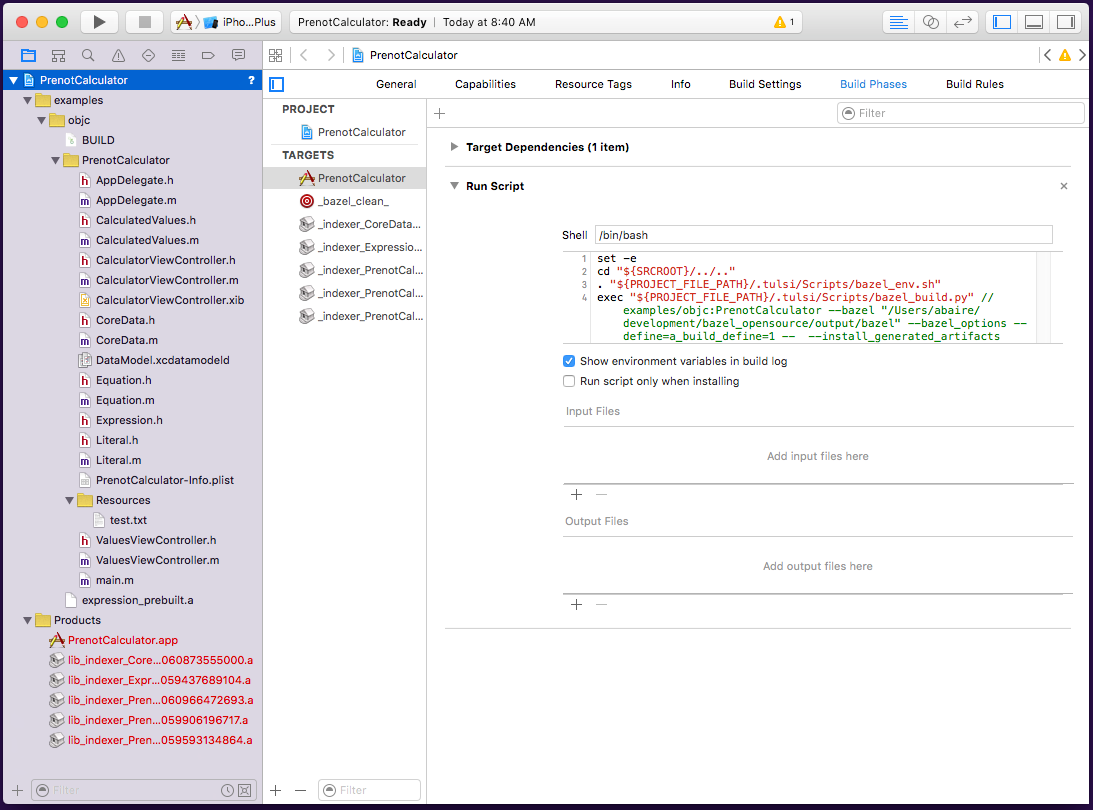Image resolution: width=1093 pixels, height=810 pixels.
Task: Go back in editor history
Action: coord(304,55)
